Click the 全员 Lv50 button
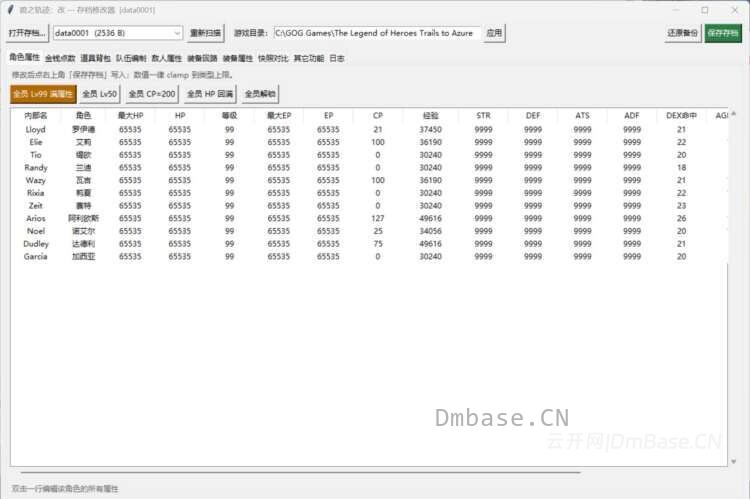 (x=99, y=94)
